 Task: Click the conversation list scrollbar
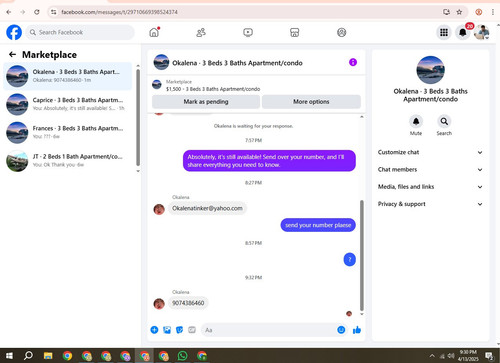click(x=138, y=117)
